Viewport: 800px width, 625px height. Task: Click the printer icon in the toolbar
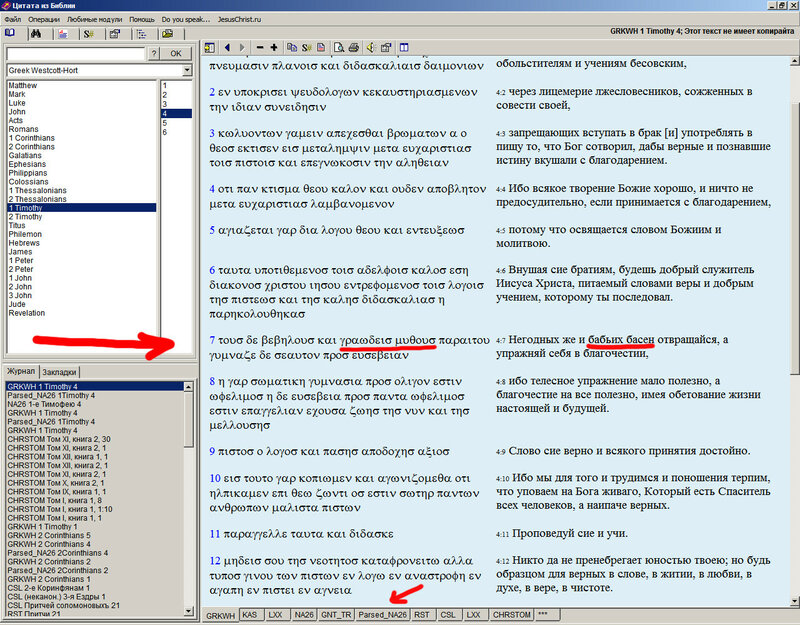tap(354, 47)
